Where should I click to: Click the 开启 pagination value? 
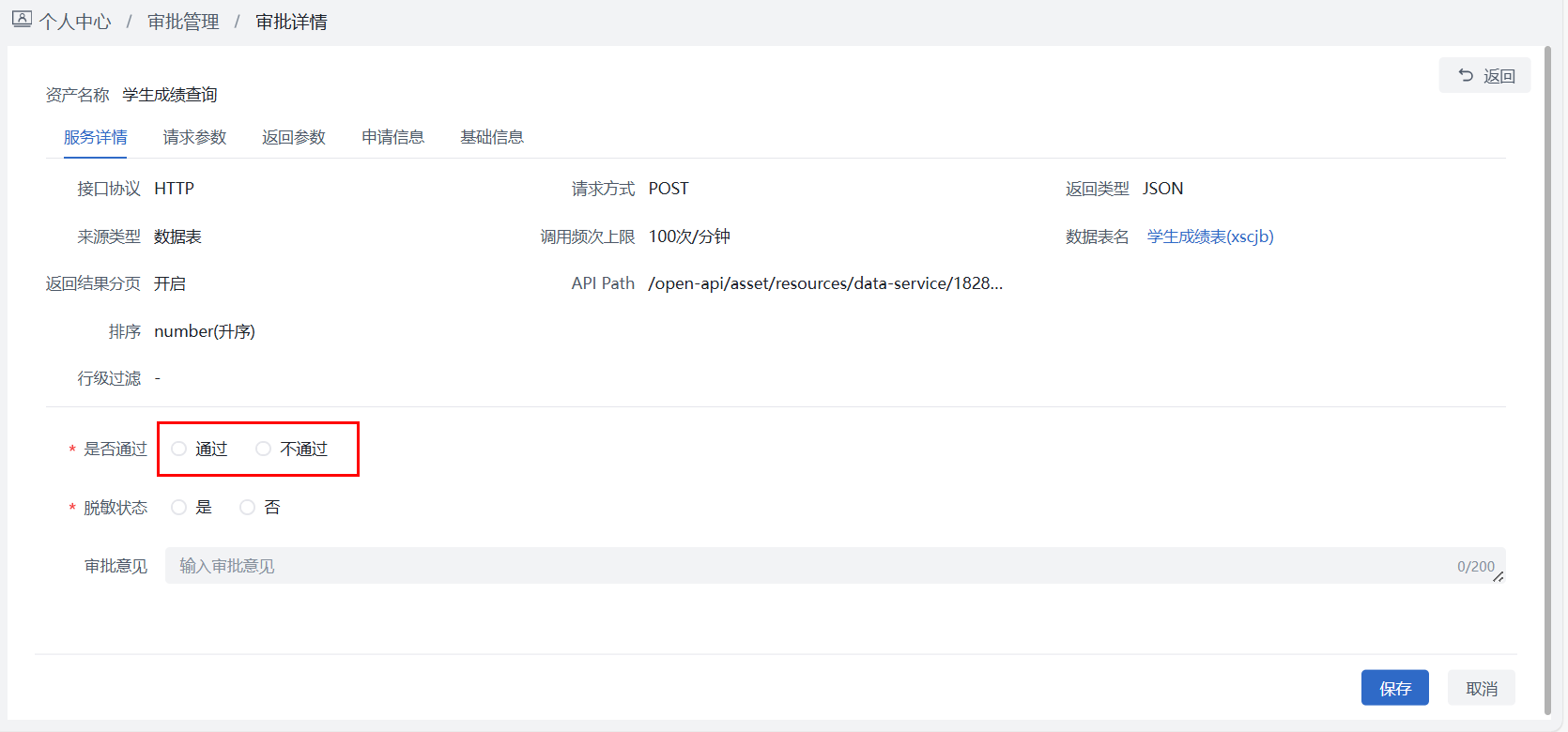(x=170, y=283)
